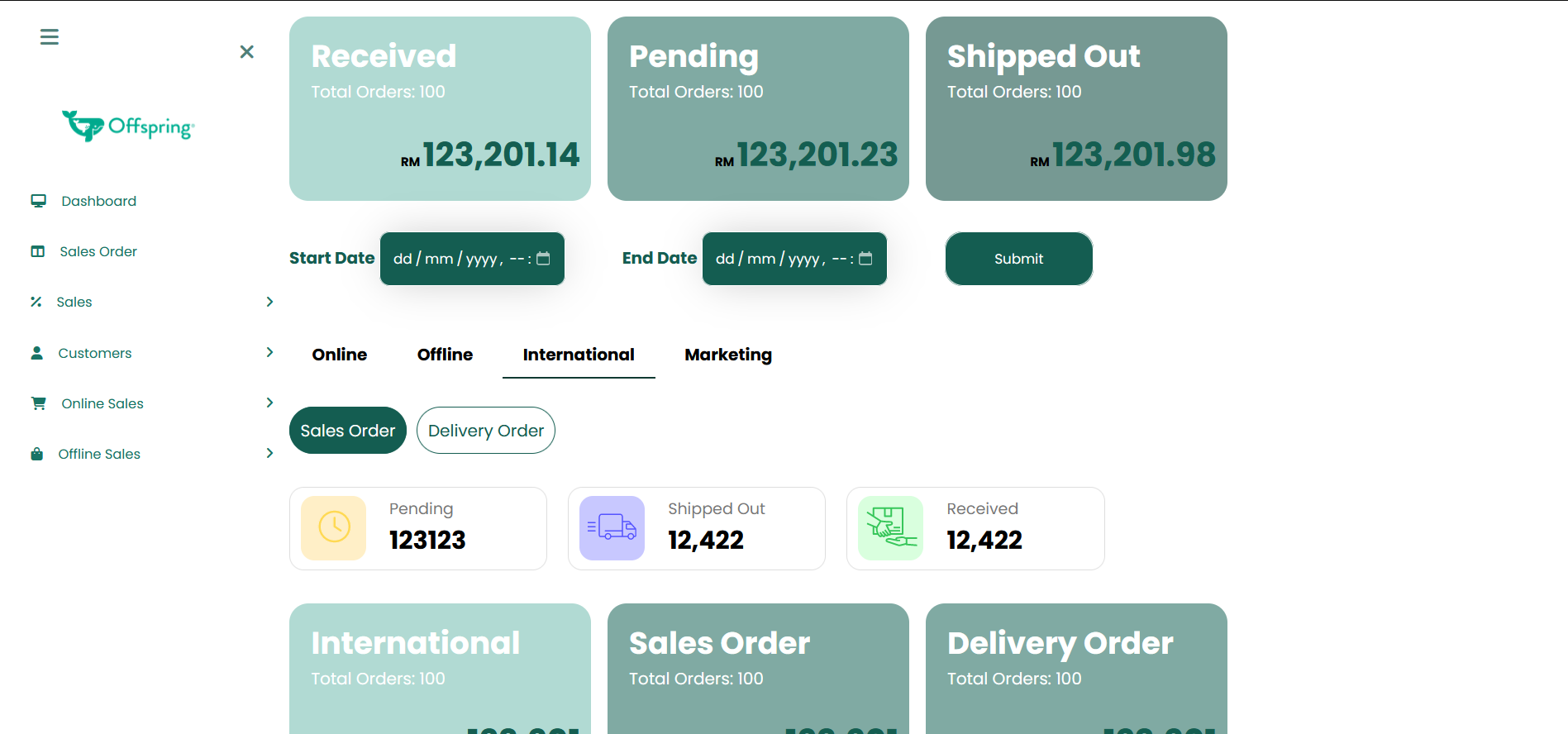
Task: Click the End Date label
Action: point(660,258)
